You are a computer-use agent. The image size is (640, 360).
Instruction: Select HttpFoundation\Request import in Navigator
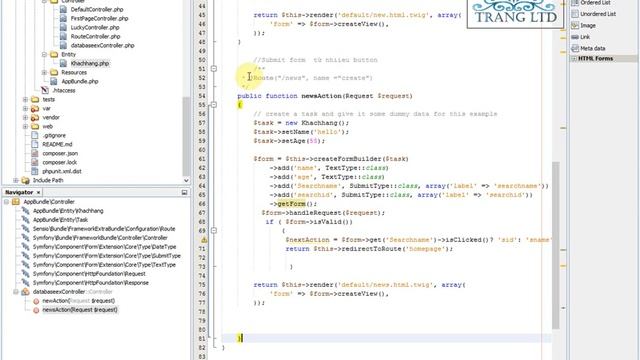click(x=89, y=273)
